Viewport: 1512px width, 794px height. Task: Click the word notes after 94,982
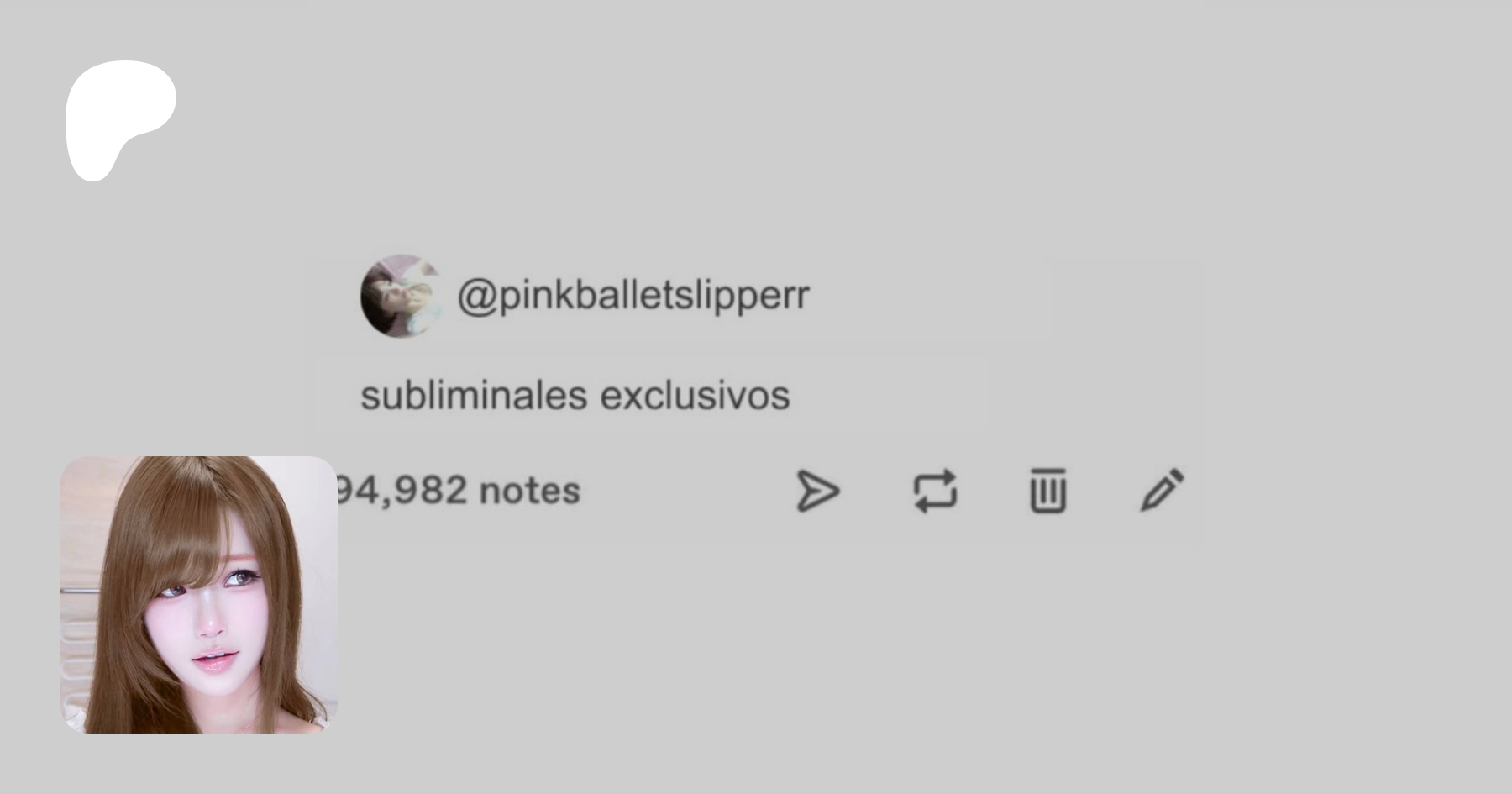[530, 491]
